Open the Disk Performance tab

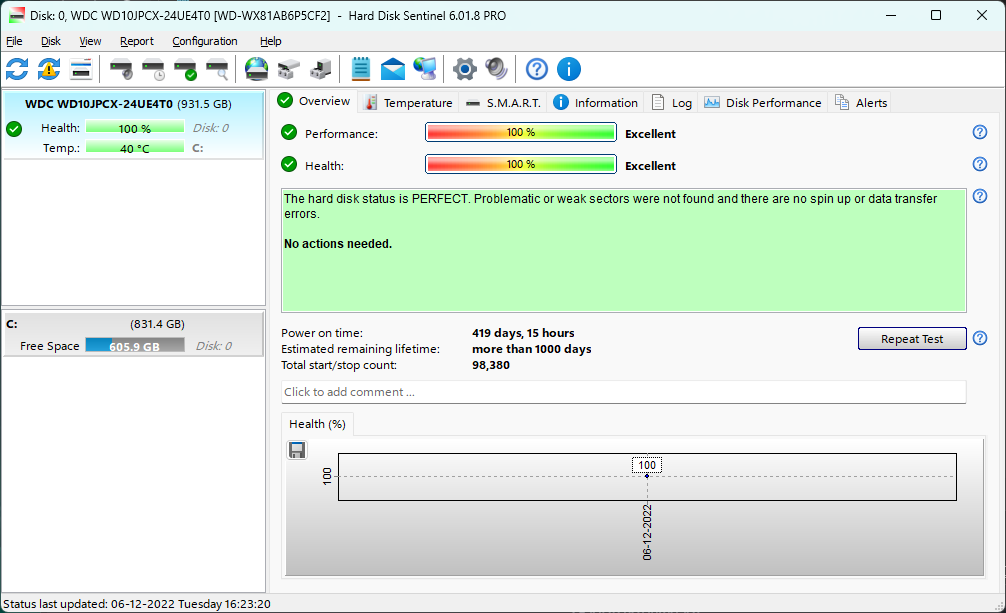(763, 102)
